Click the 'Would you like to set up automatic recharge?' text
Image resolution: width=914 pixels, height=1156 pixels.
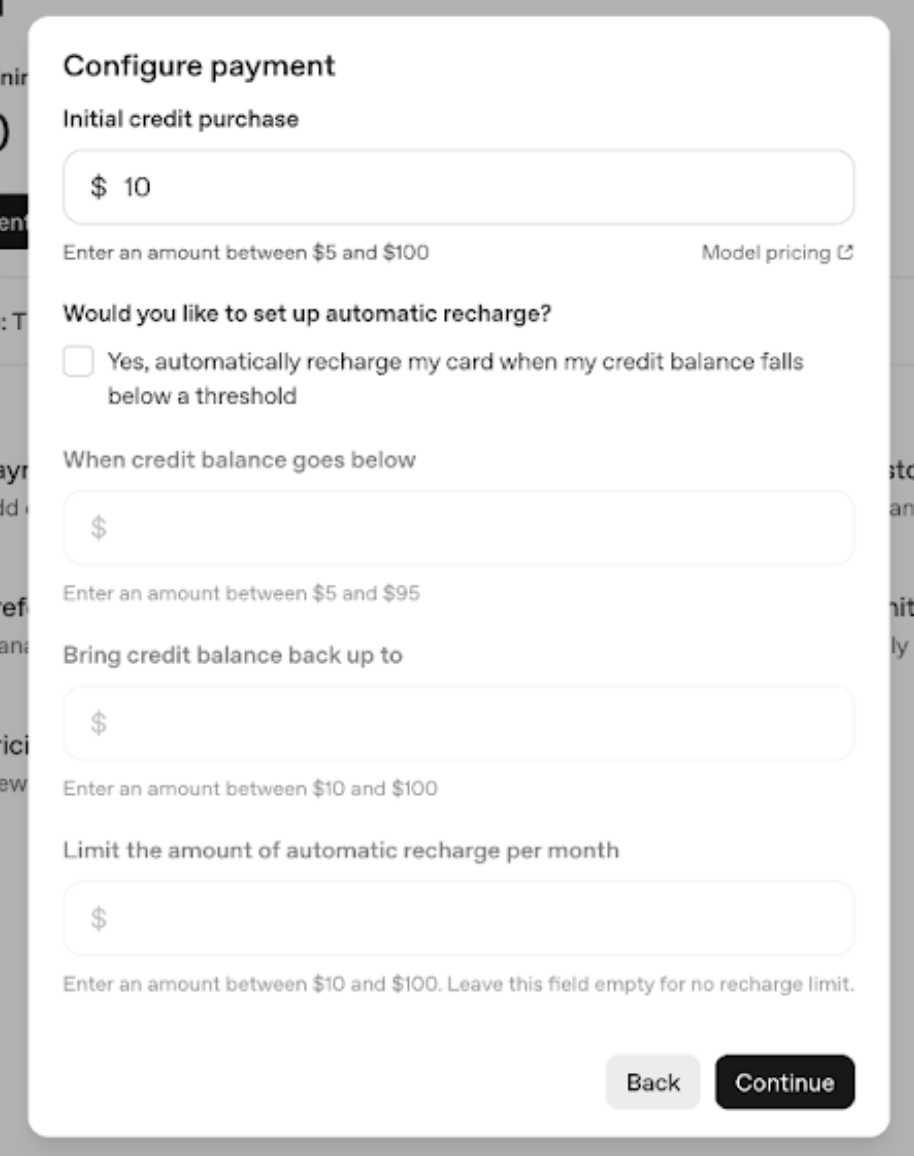point(308,313)
